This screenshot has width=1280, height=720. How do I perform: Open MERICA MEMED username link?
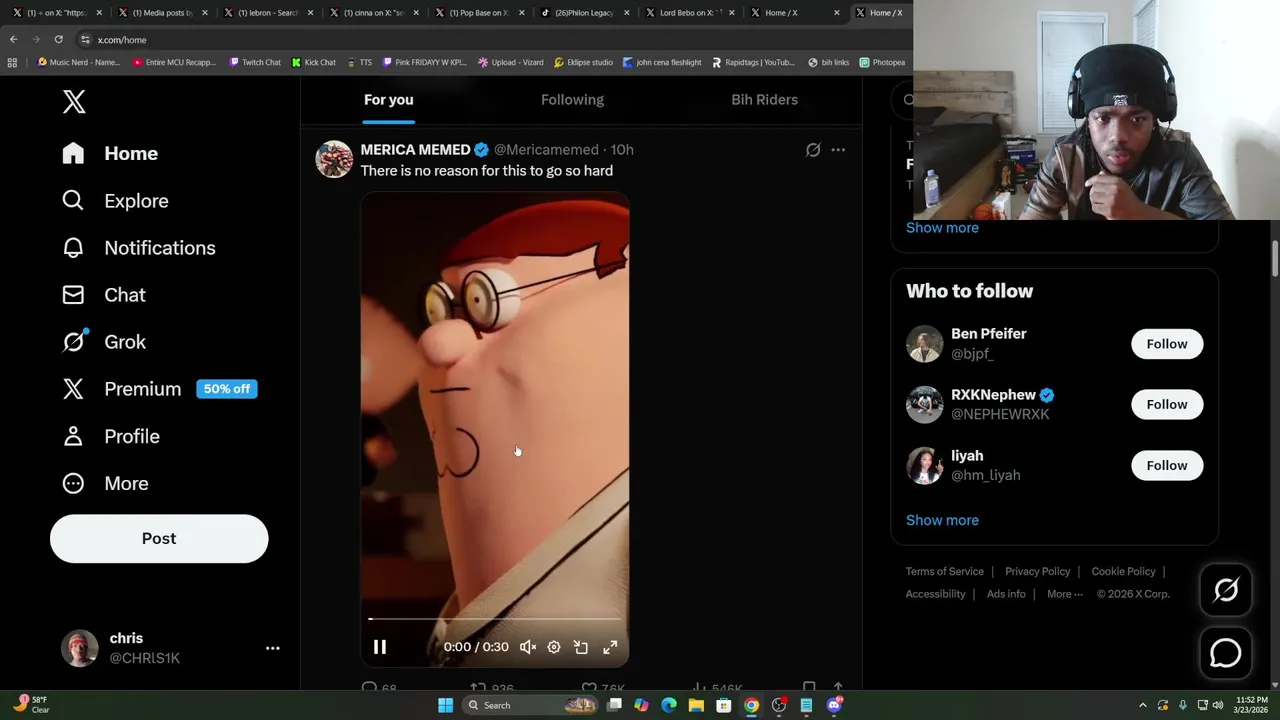click(x=415, y=149)
